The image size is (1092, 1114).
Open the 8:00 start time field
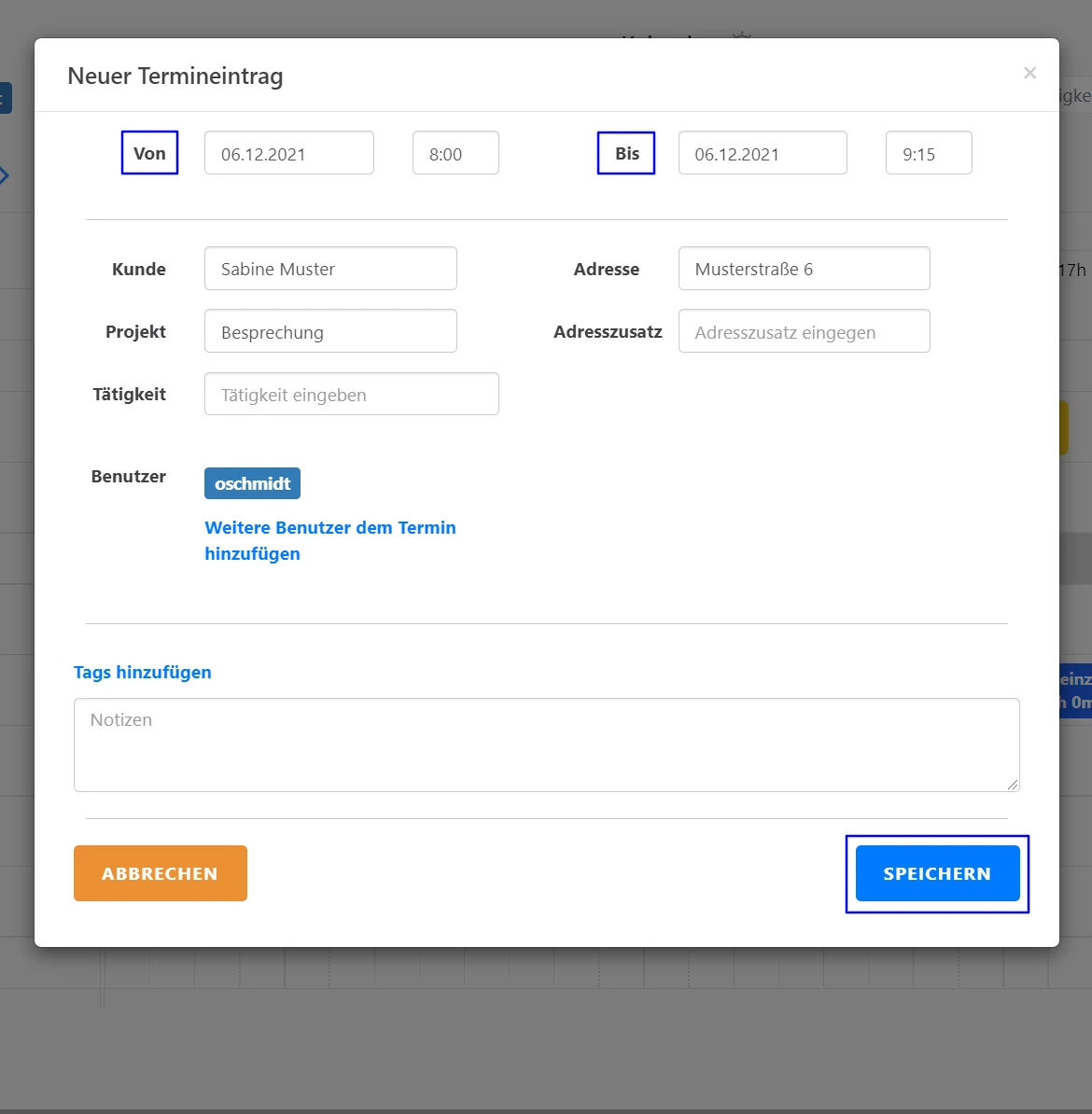(x=455, y=153)
